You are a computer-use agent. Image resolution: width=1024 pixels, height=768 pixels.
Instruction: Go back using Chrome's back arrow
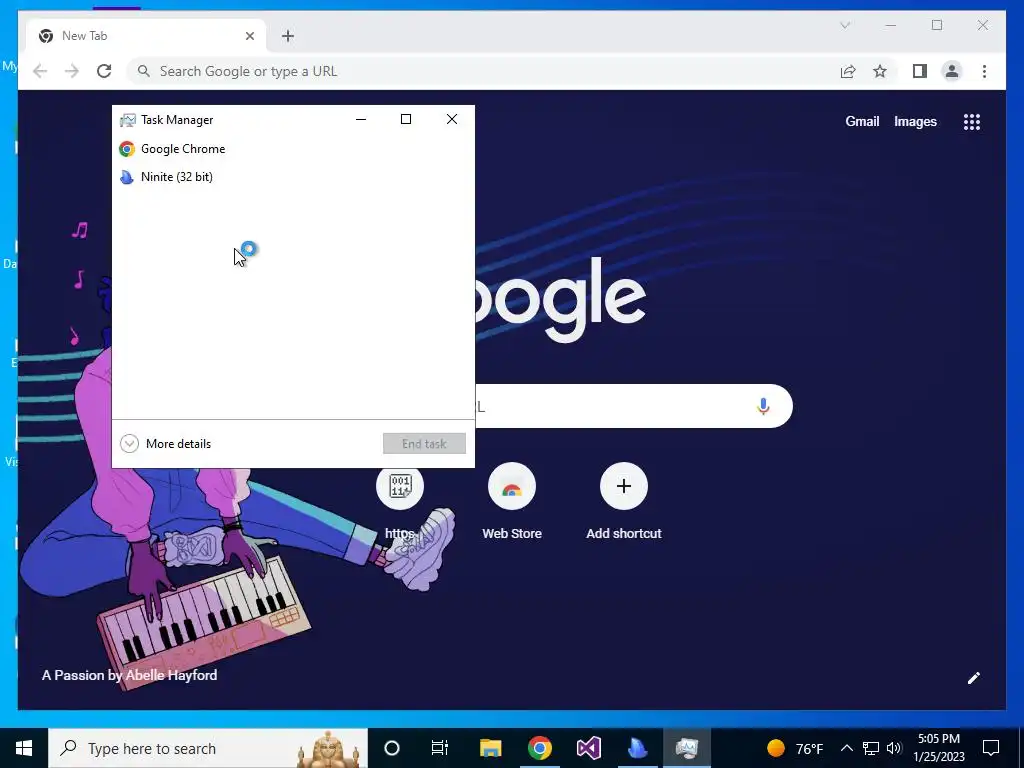[40, 71]
